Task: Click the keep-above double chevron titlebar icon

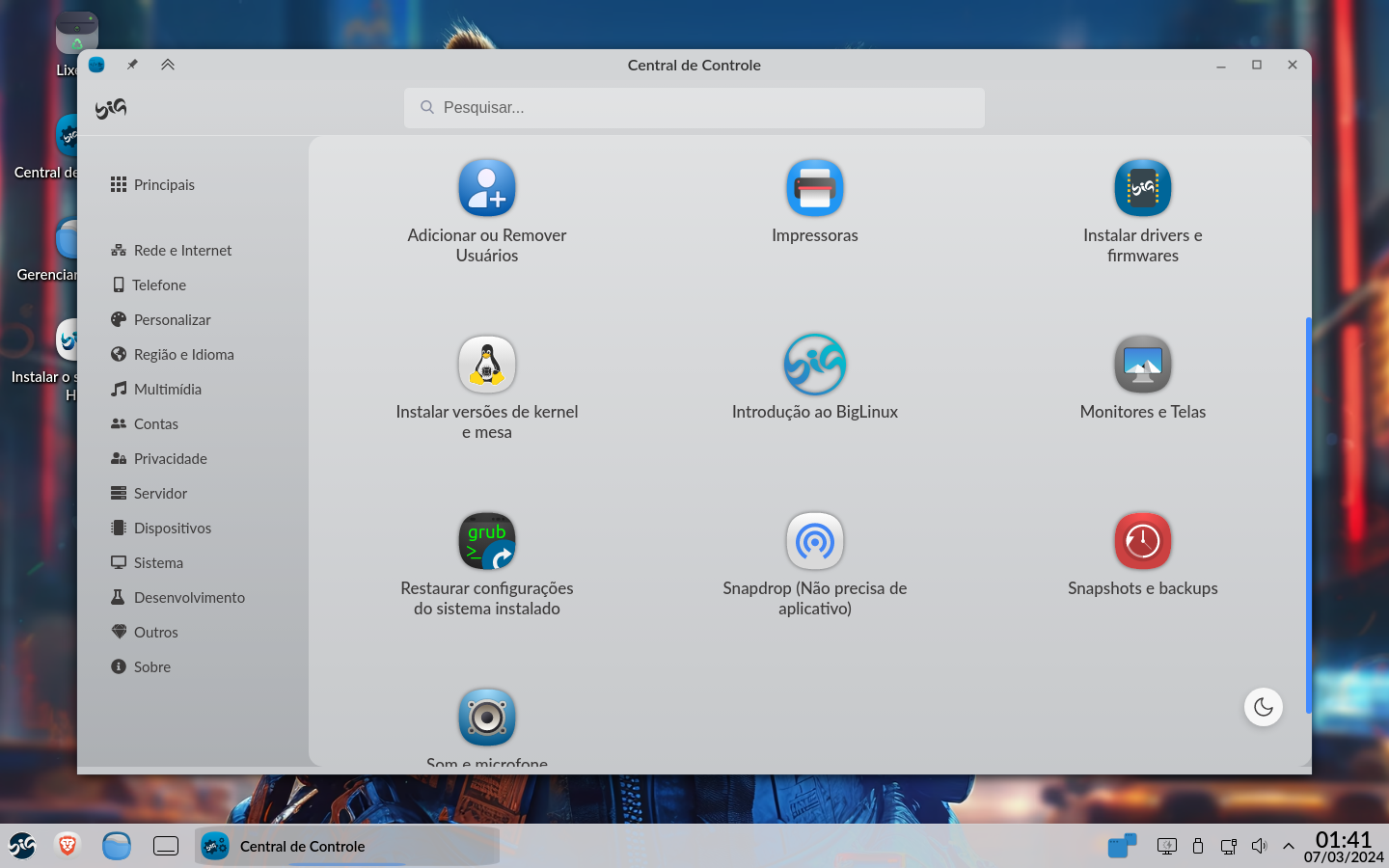Action: (168, 65)
